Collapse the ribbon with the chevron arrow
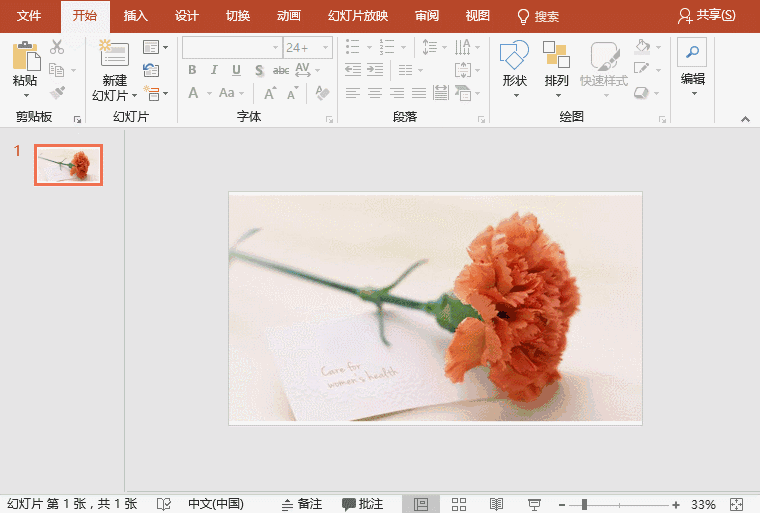This screenshot has height=513, width=760. coord(745,118)
